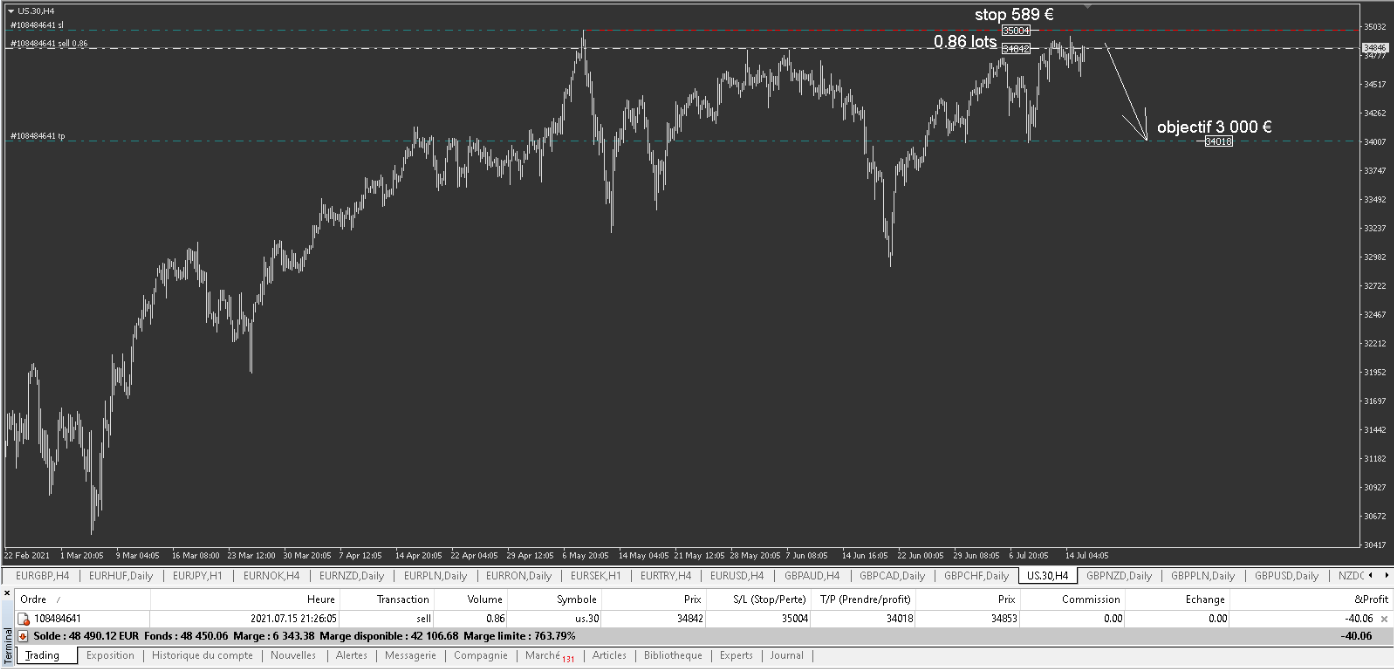Close the Terminal panel with its x button
The image size is (1394, 669).
coord(7,593)
